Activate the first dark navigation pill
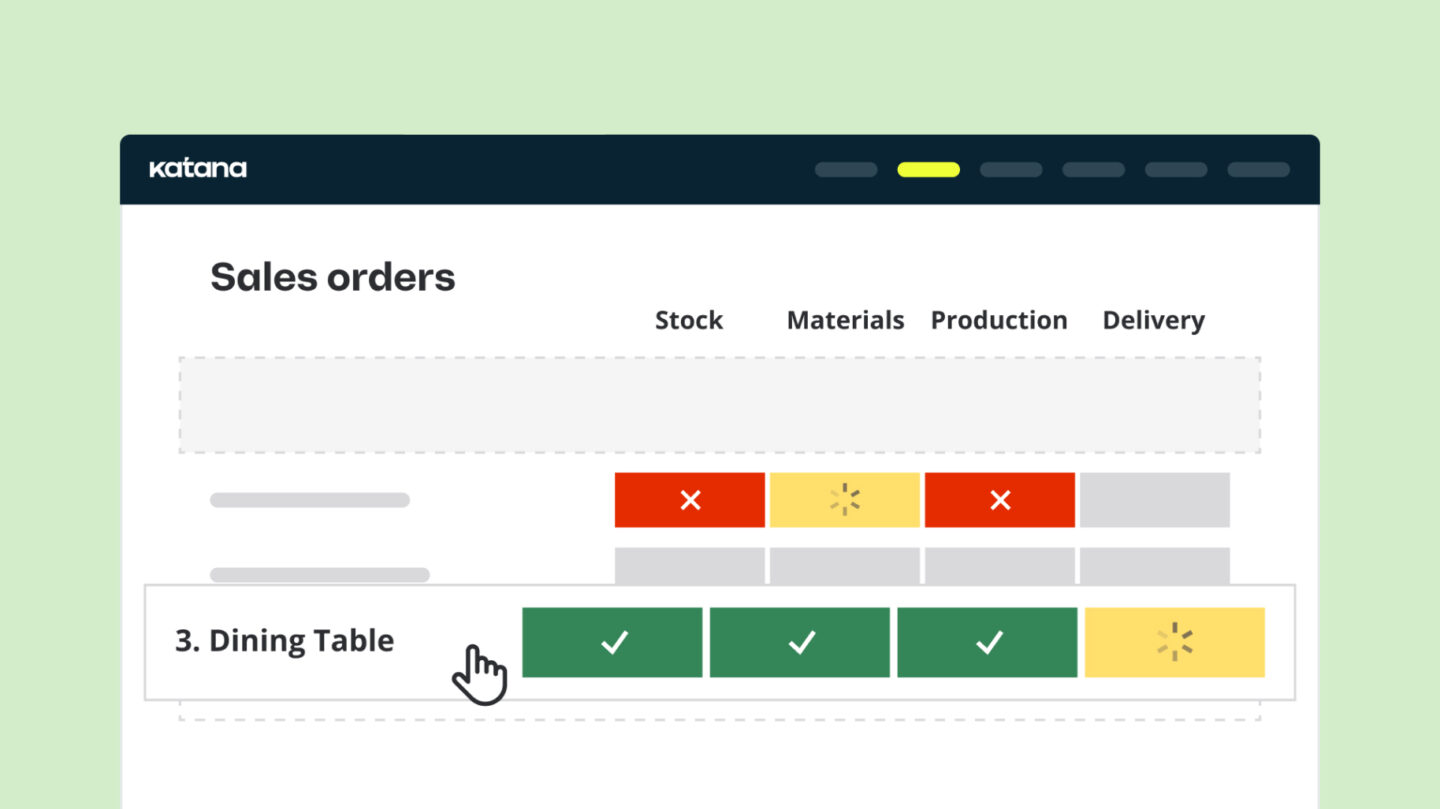 pyautogui.click(x=845, y=170)
